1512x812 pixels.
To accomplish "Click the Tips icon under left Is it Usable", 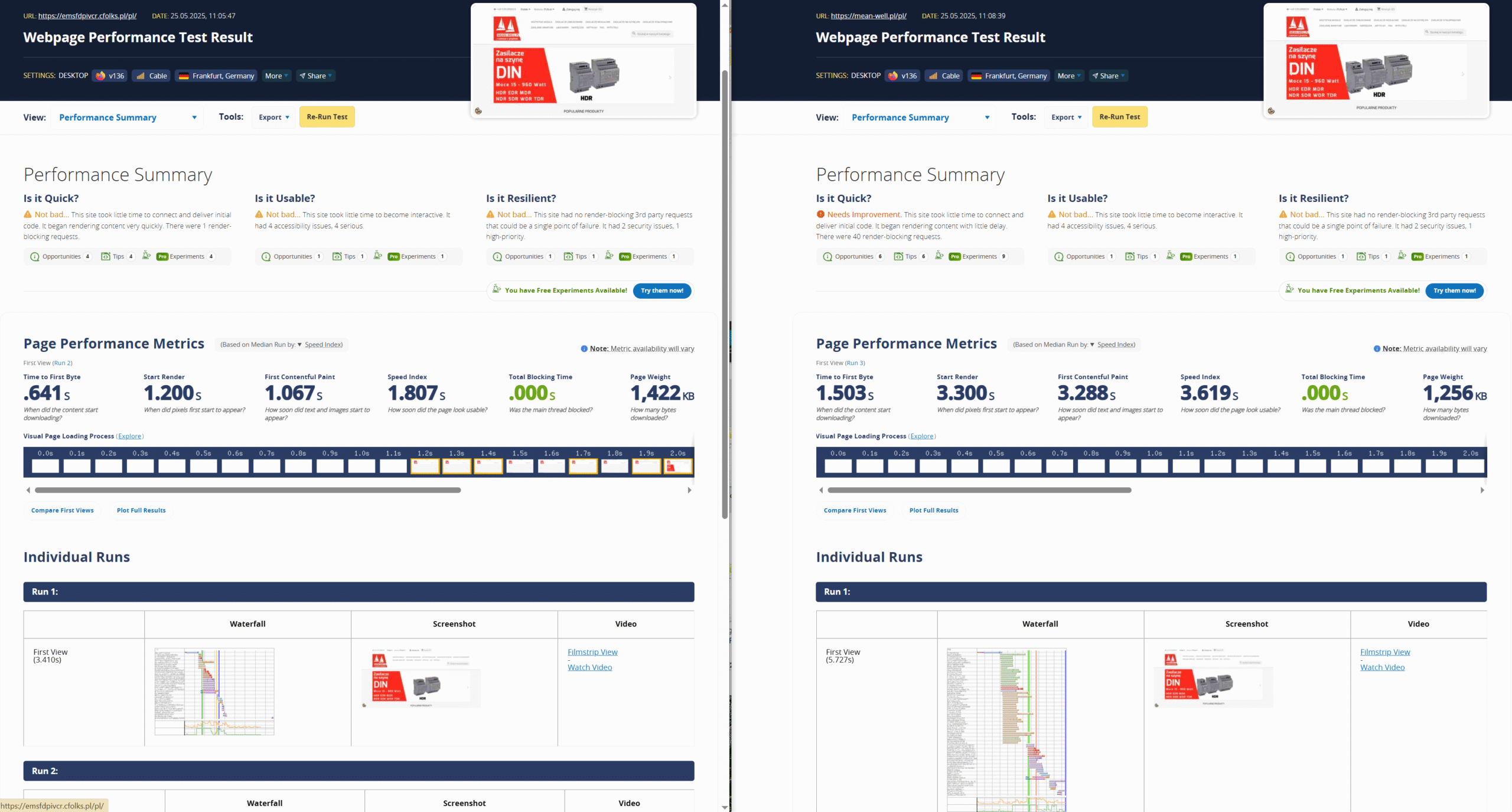I will coord(337,256).
